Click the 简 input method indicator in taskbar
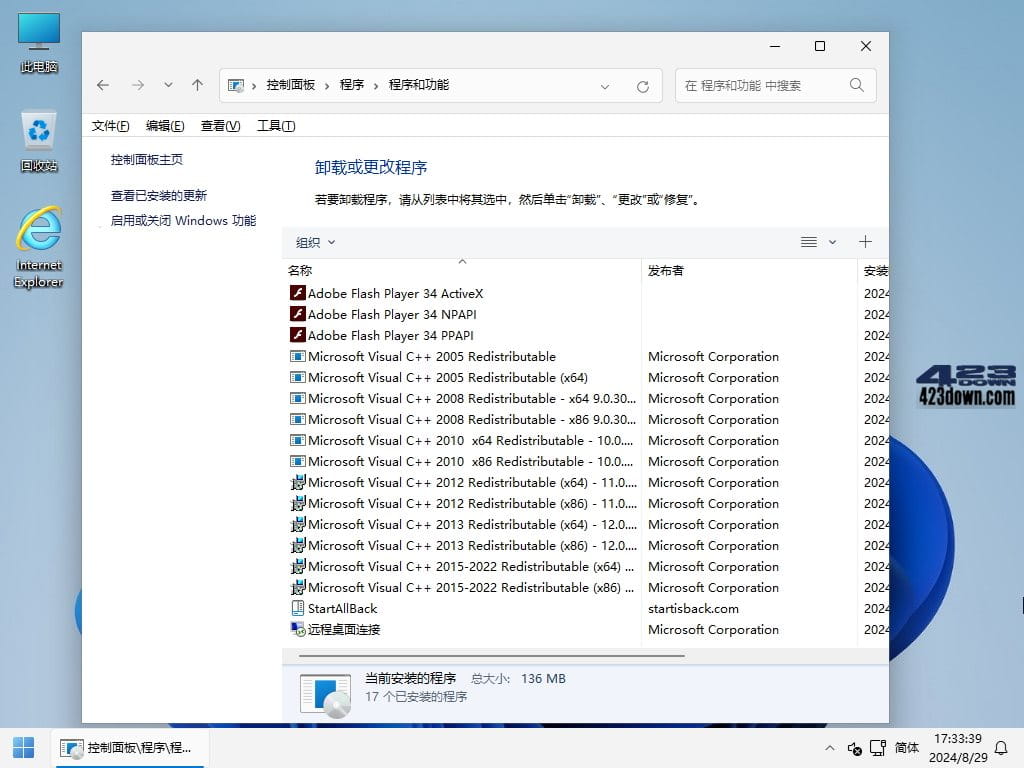This screenshot has height=768, width=1024. pyautogui.click(x=908, y=747)
